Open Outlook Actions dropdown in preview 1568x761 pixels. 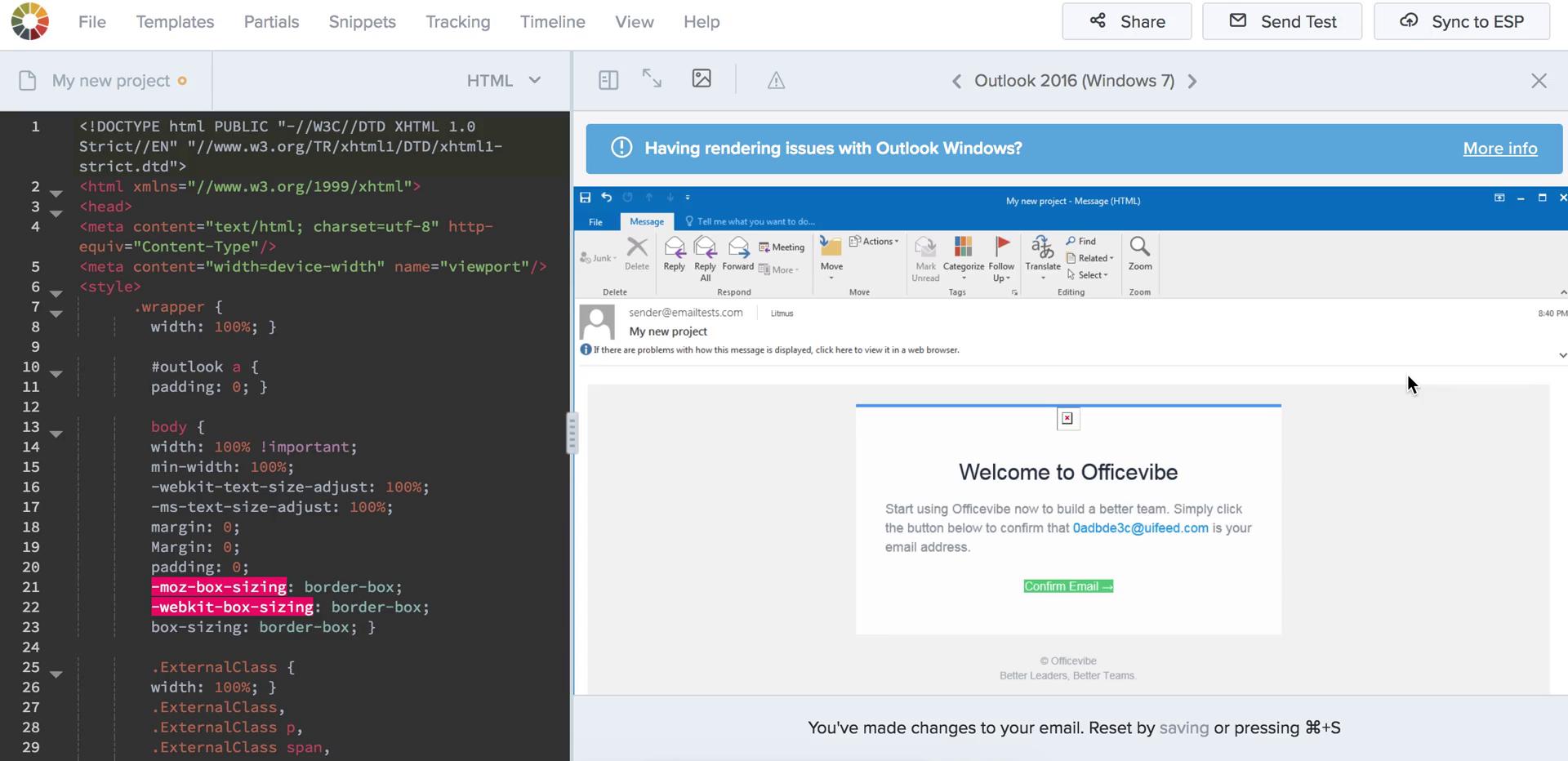[874, 241]
